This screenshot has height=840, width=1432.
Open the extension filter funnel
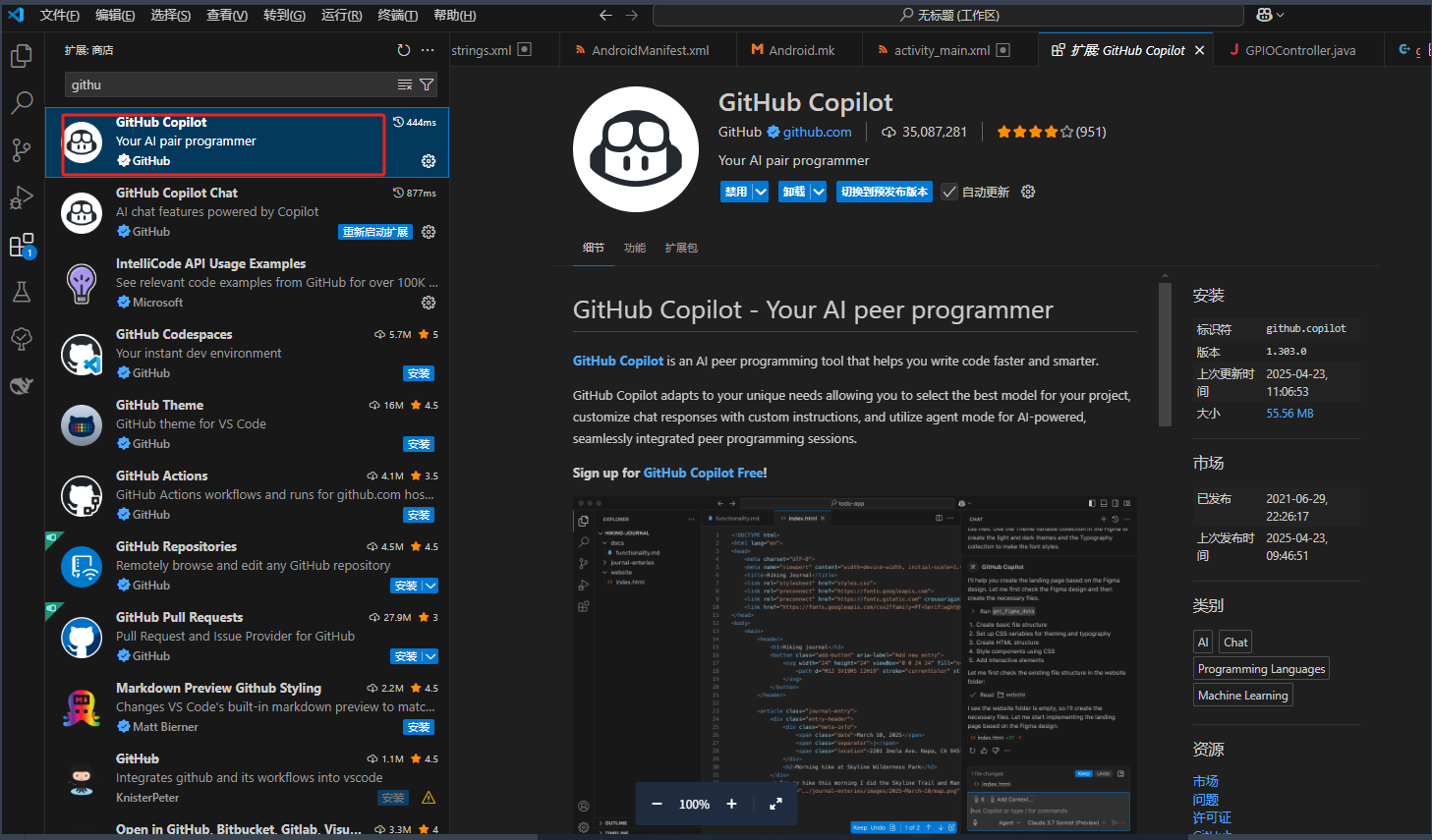(427, 84)
